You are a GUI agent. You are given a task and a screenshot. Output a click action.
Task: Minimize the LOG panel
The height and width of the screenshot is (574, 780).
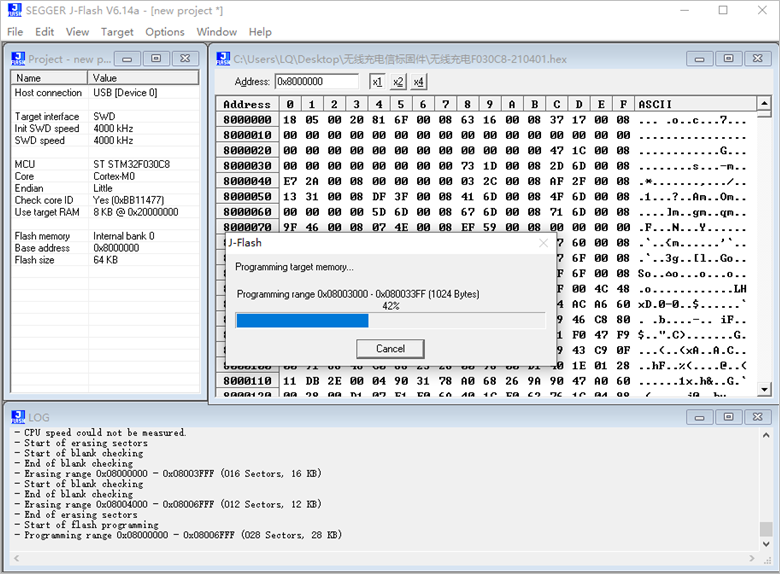pos(699,417)
